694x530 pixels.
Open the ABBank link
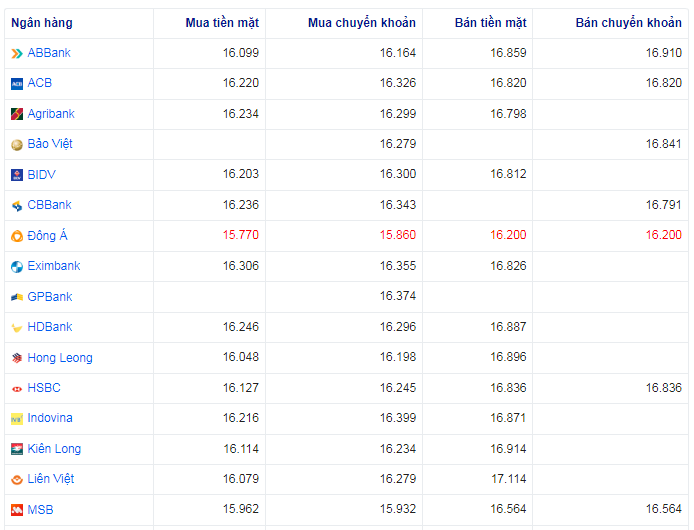pos(49,53)
